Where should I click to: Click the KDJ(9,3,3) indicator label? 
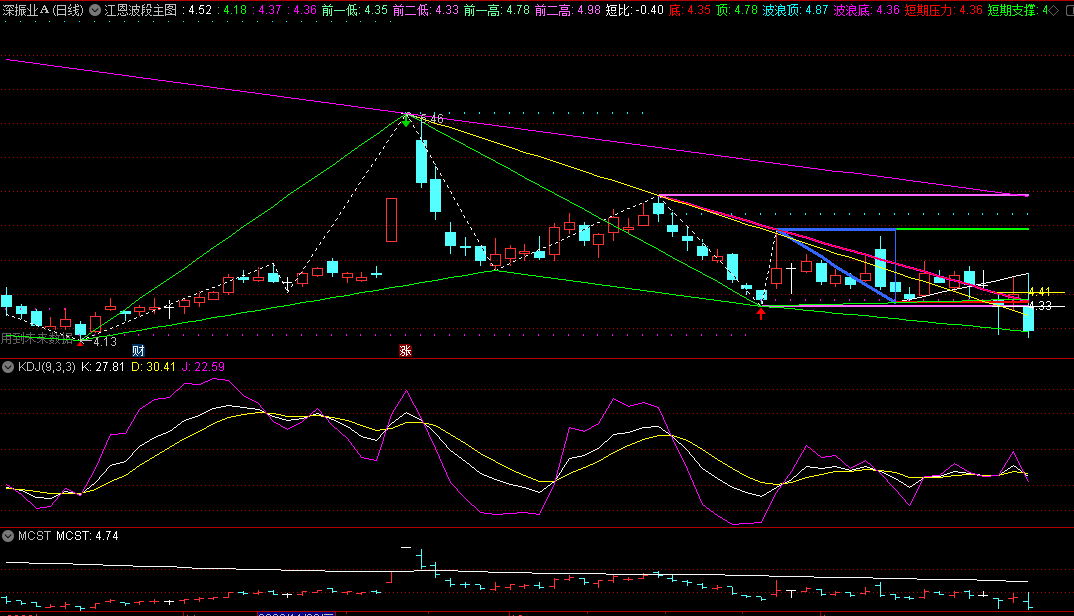(x=47, y=367)
